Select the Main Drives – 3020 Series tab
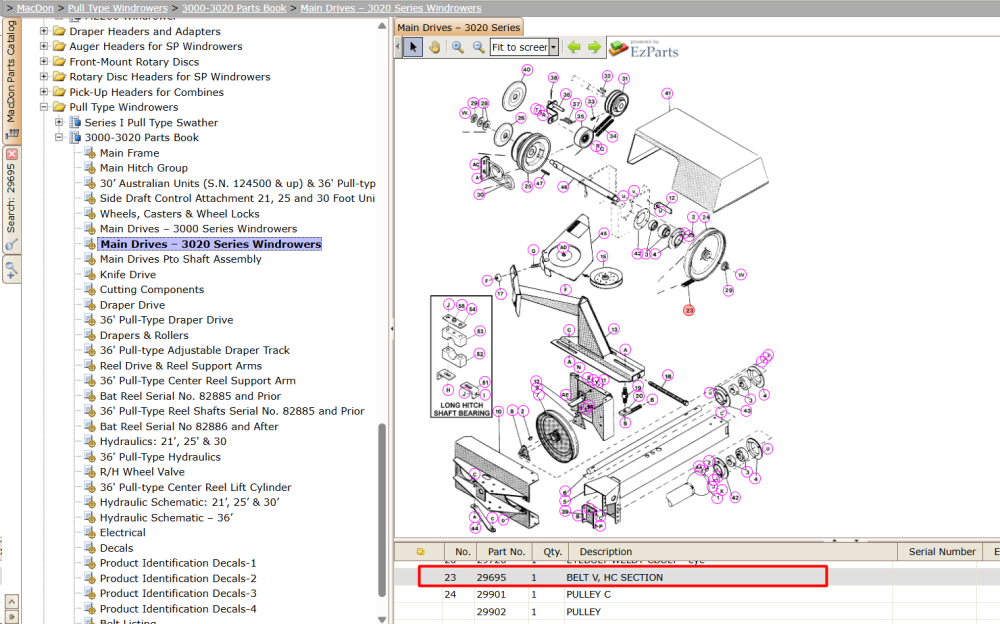 [x=459, y=27]
